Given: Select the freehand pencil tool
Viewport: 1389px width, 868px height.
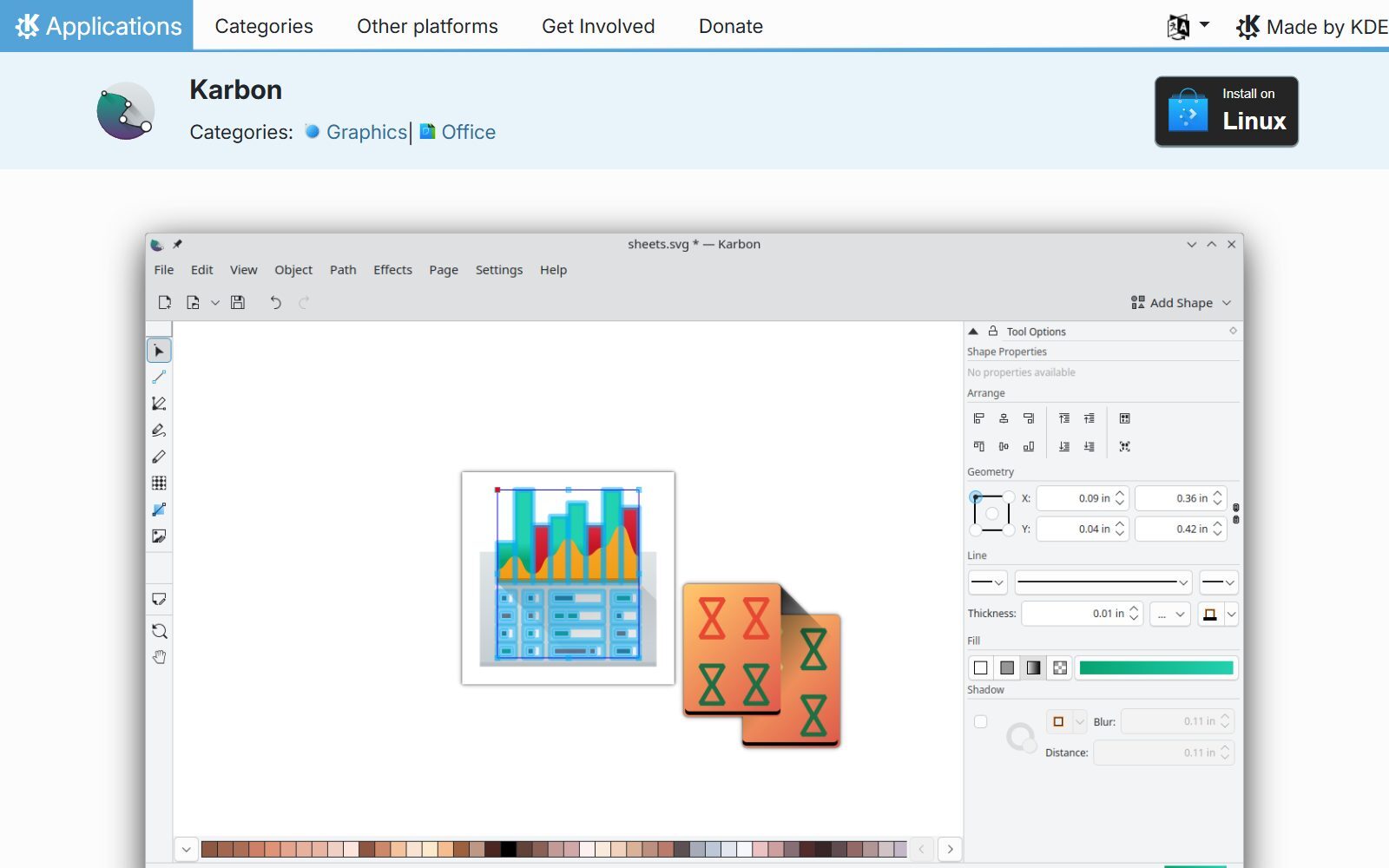Looking at the screenshot, I should click(x=159, y=457).
